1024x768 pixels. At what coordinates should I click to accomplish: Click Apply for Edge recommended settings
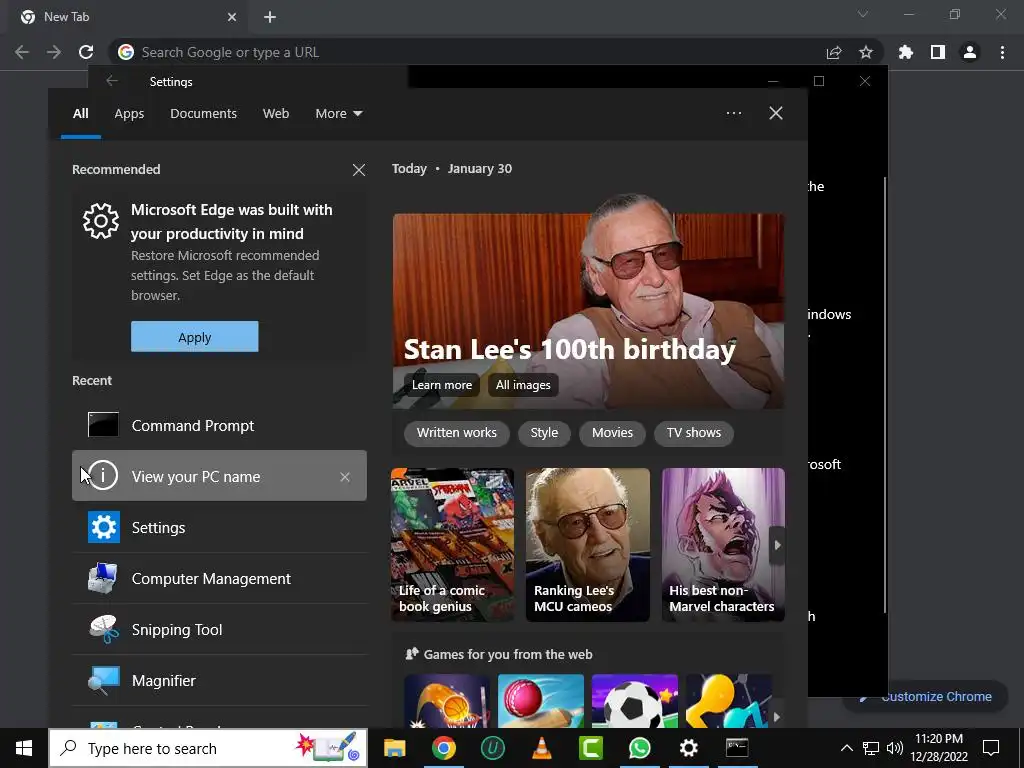pos(195,337)
